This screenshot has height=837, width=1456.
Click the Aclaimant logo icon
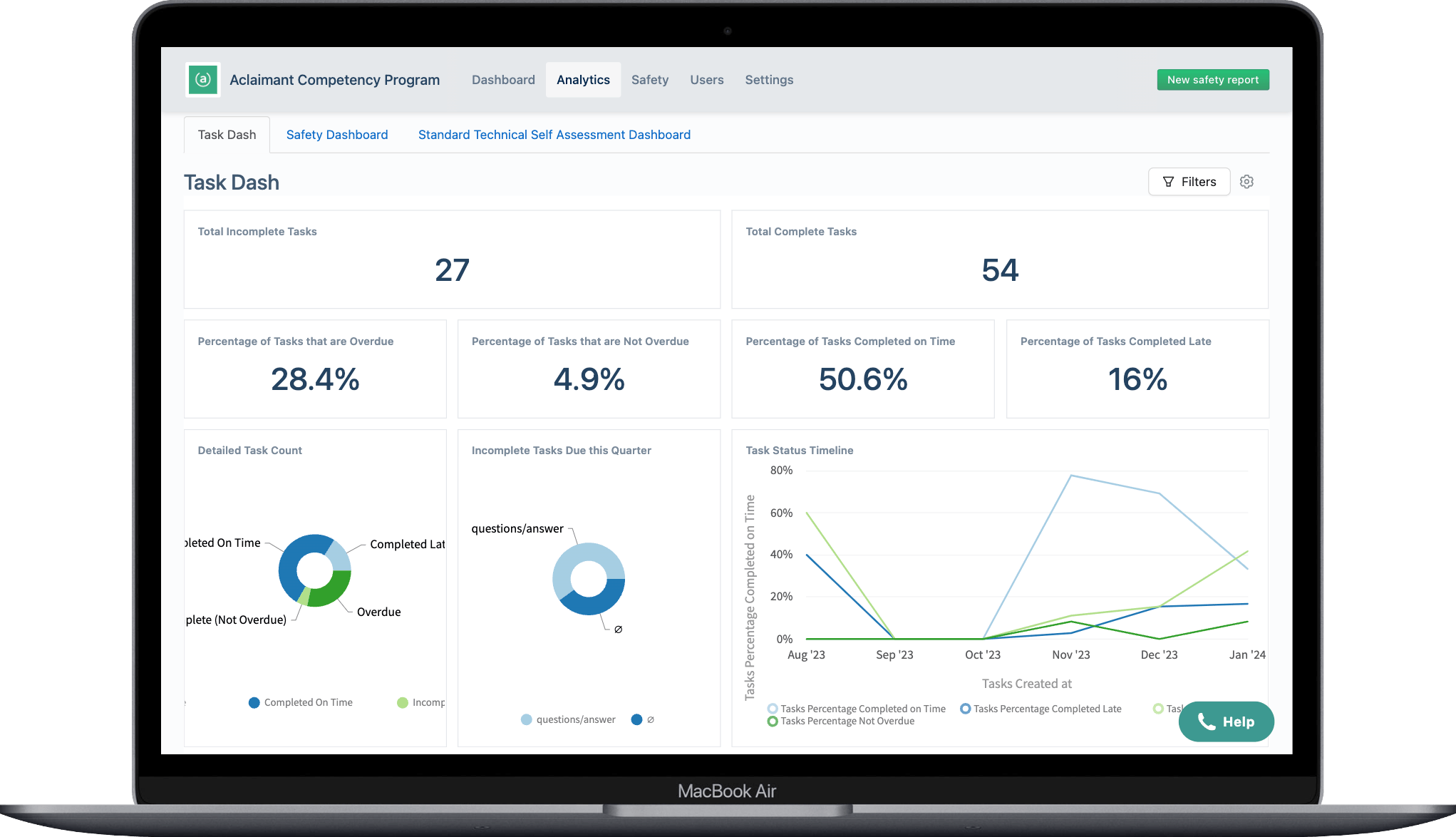(202, 79)
